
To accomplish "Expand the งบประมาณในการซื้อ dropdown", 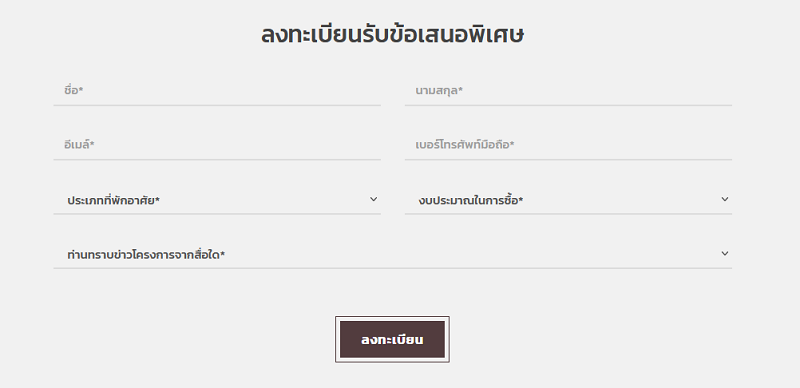I will coord(568,200).
